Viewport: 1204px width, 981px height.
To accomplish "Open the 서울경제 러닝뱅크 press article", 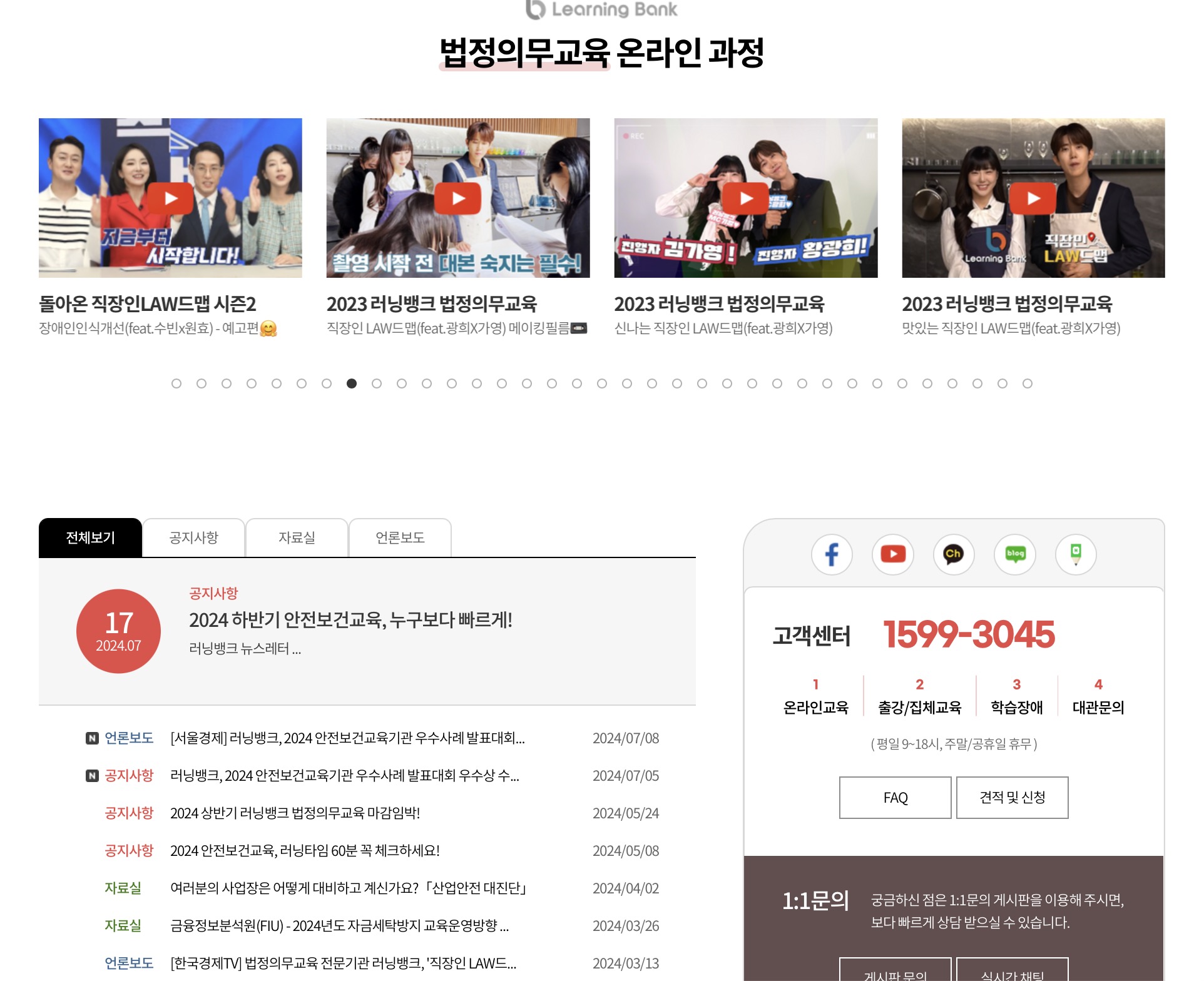I will 347,738.
